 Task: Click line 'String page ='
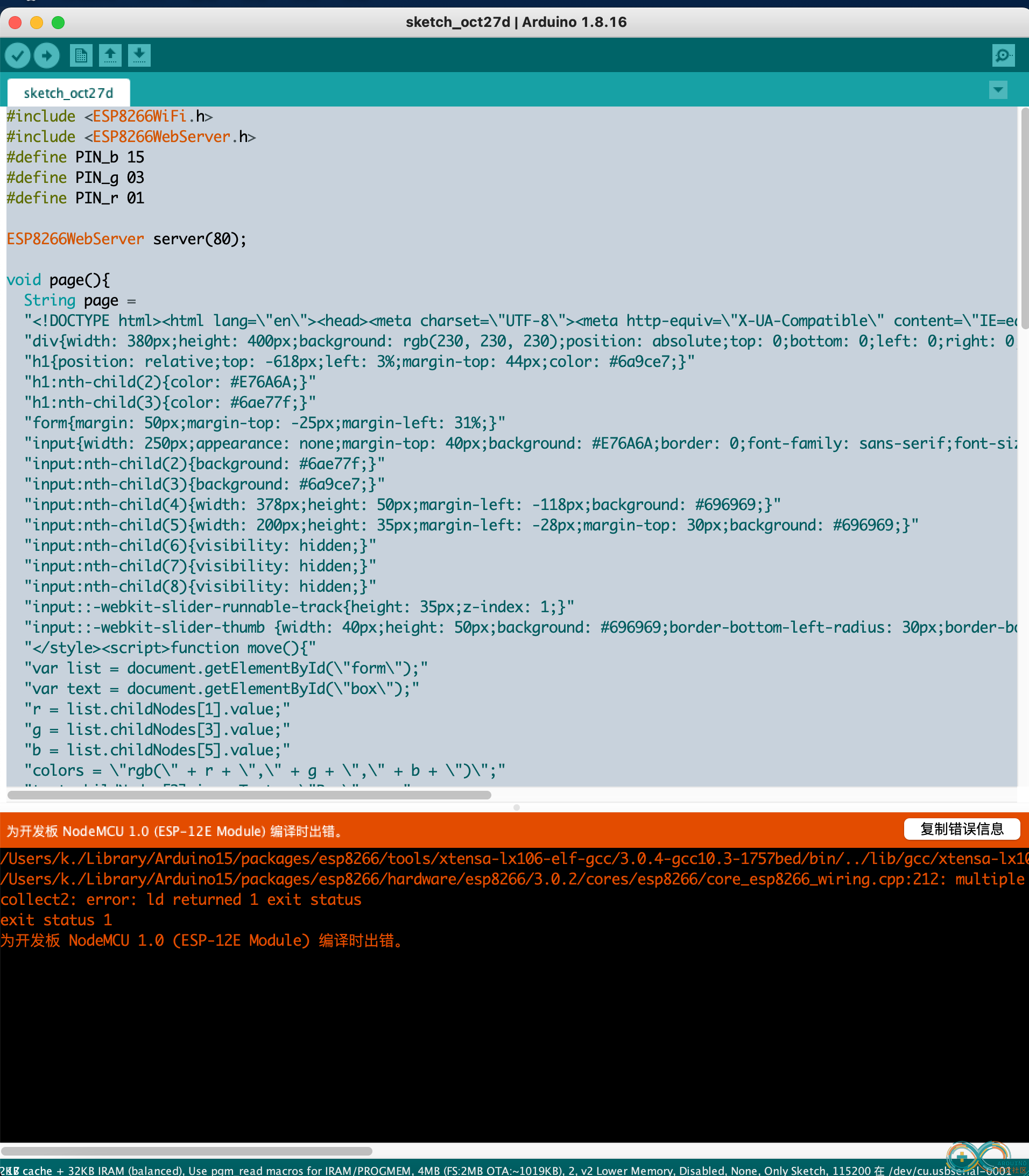pos(80,301)
